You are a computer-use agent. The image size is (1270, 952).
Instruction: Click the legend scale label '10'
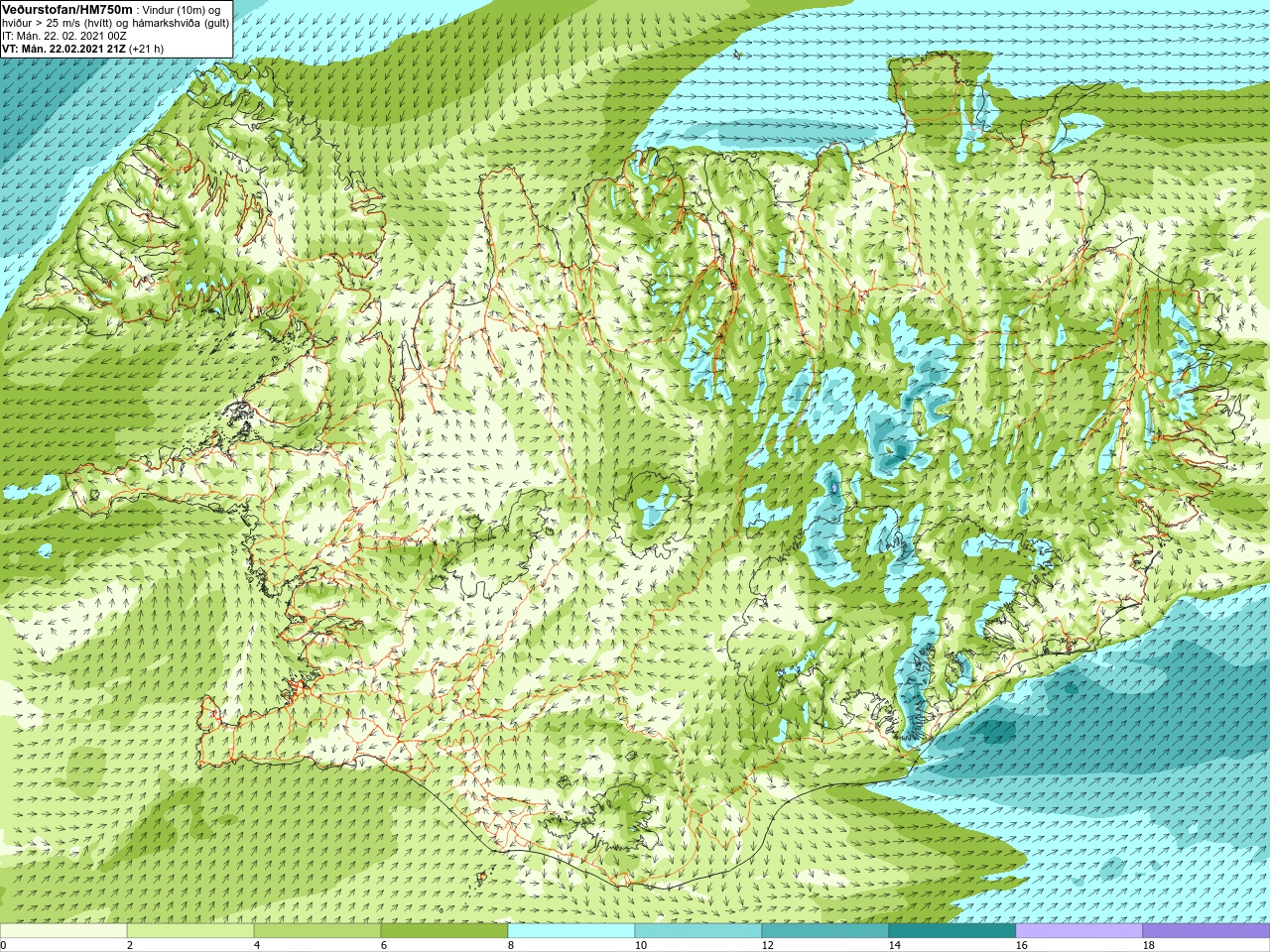coord(640,945)
